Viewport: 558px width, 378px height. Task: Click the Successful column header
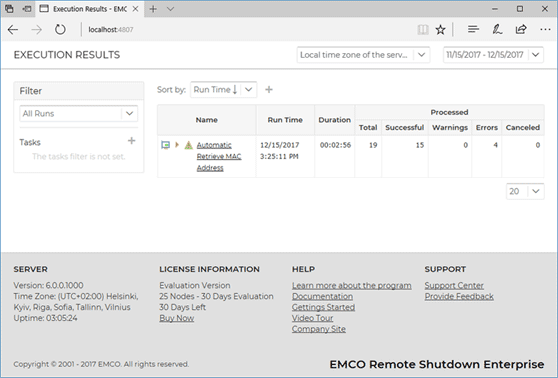[405, 127]
